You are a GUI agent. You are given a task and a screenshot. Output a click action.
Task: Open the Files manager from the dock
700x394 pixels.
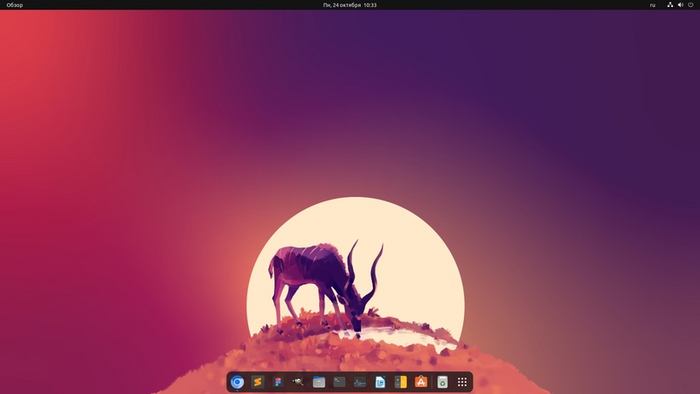[319, 382]
